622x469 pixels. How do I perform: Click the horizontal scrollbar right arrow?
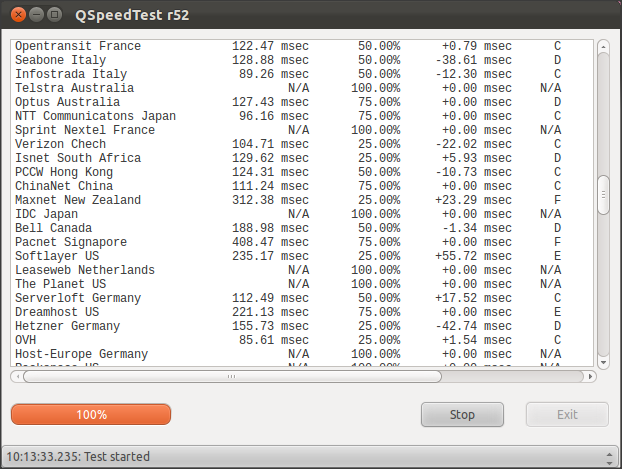[590, 376]
